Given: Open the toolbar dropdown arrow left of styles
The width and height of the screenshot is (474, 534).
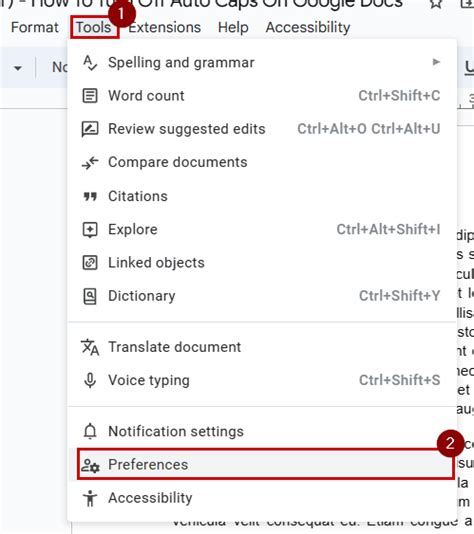Looking at the screenshot, I should [x=18, y=68].
